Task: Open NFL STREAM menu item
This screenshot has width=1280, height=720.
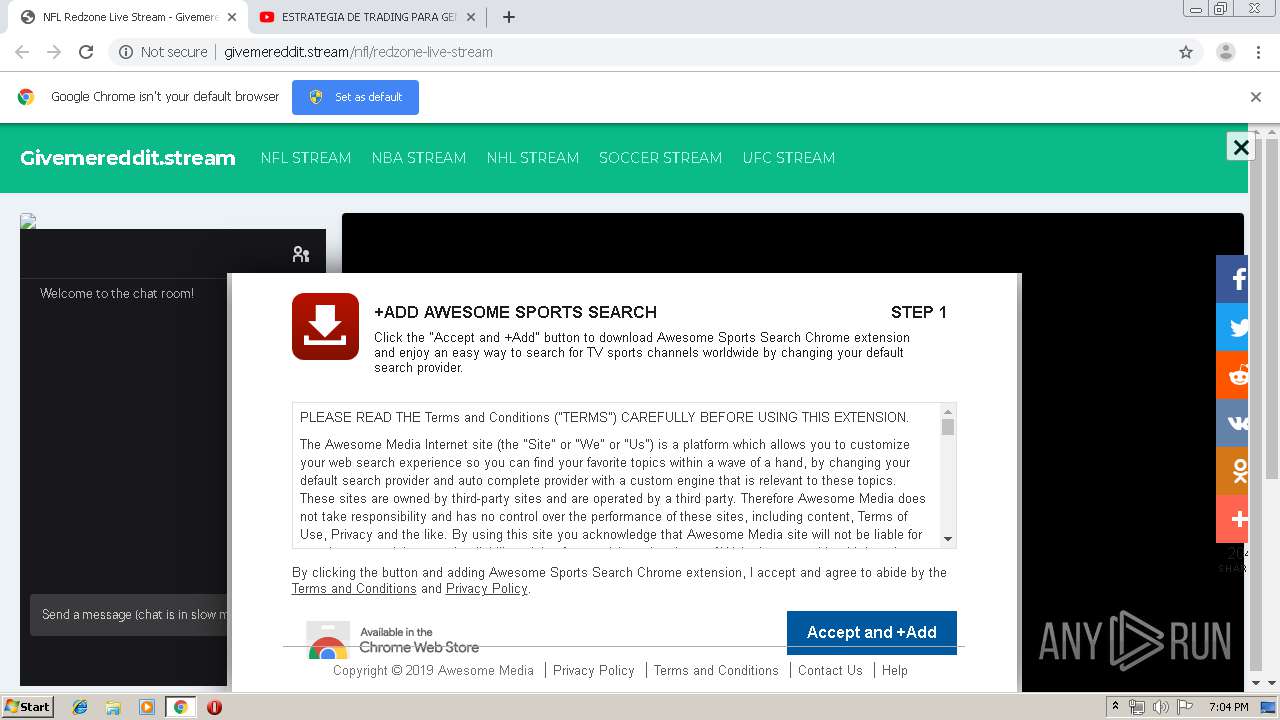Action: click(306, 158)
